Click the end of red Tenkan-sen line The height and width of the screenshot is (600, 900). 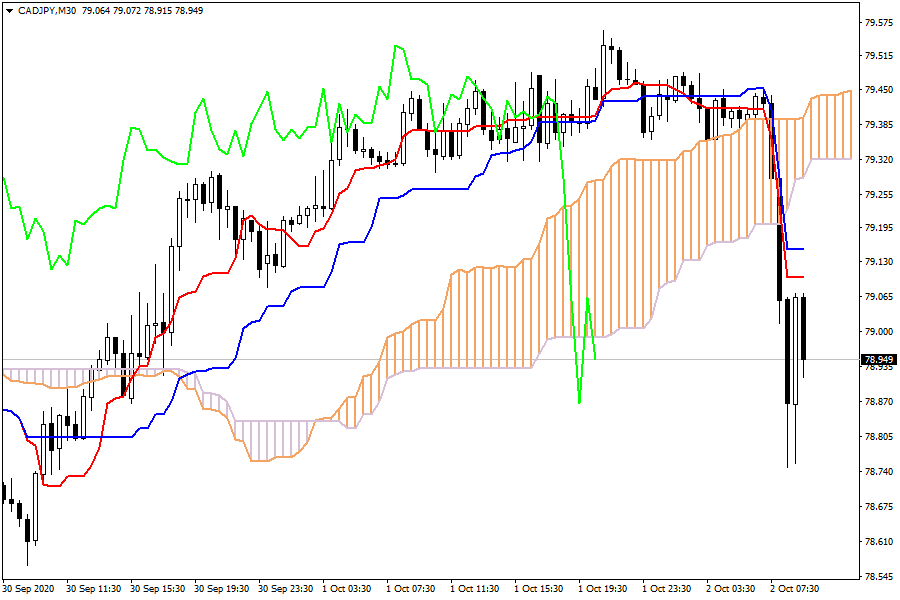click(802, 277)
